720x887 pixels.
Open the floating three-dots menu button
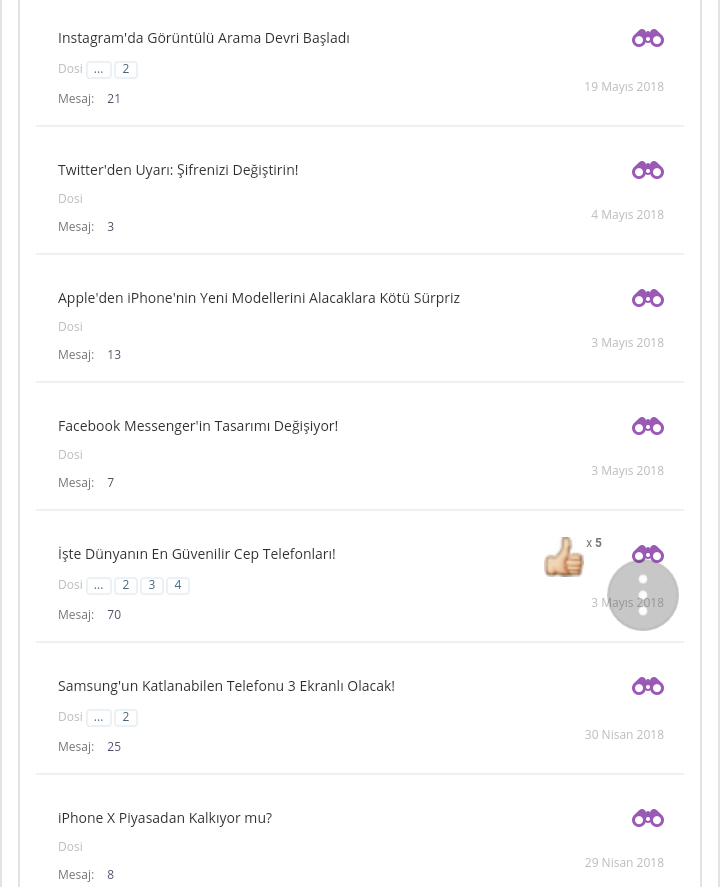coord(643,595)
